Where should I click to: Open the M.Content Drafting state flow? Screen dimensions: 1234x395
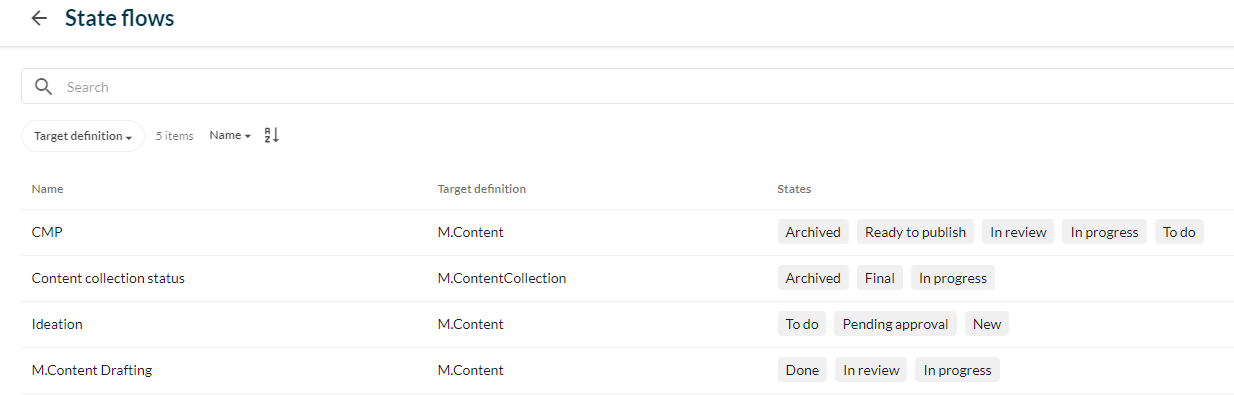[x=92, y=370]
